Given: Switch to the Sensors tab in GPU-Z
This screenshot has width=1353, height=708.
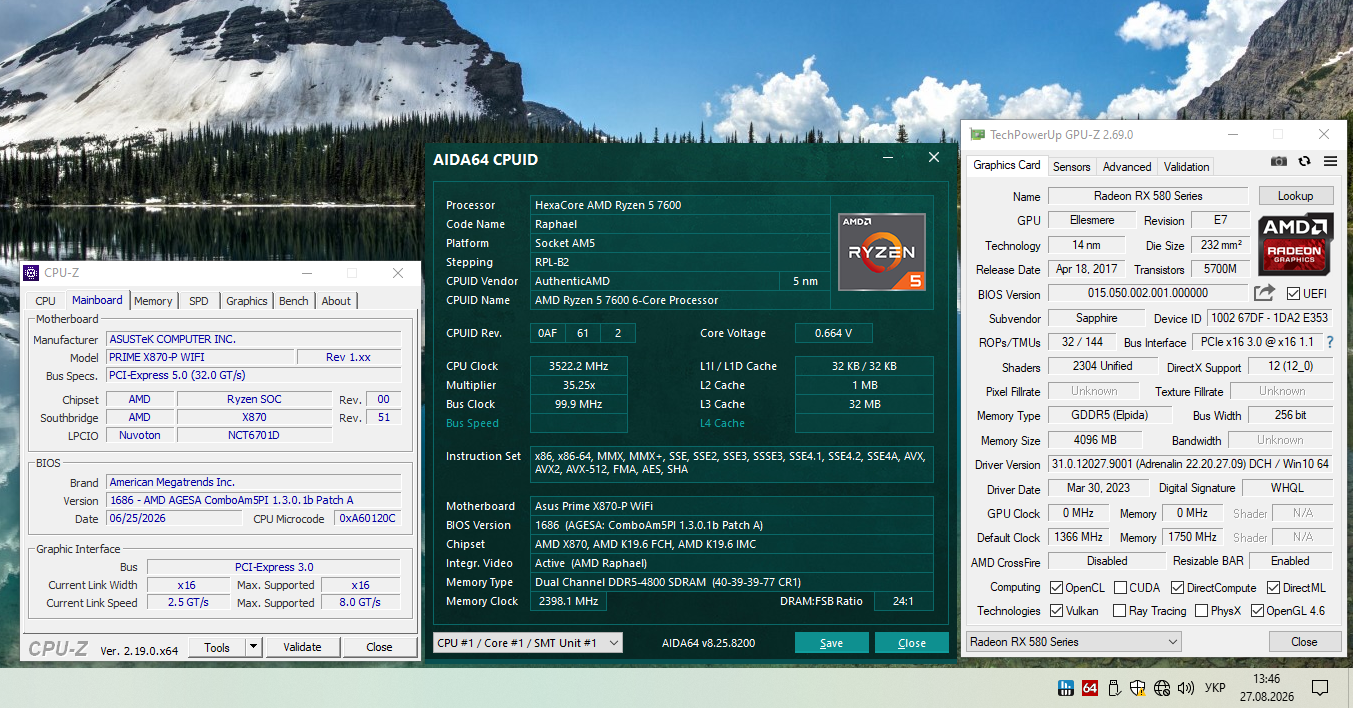Looking at the screenshot, I should click(1071, 167).
